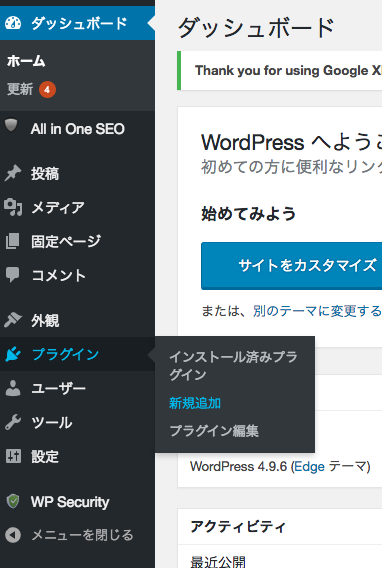Open the メディア library menu
The image size is (382, 568).
click(77, 207)
